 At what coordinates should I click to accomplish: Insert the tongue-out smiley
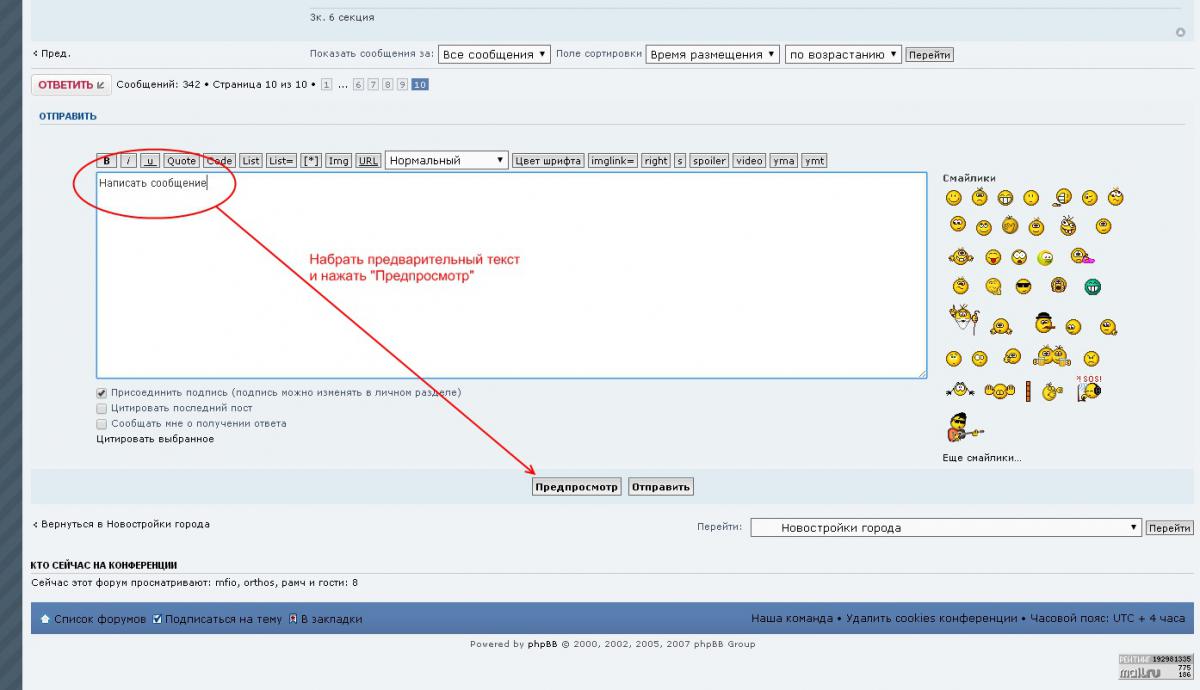pos(993,258)
